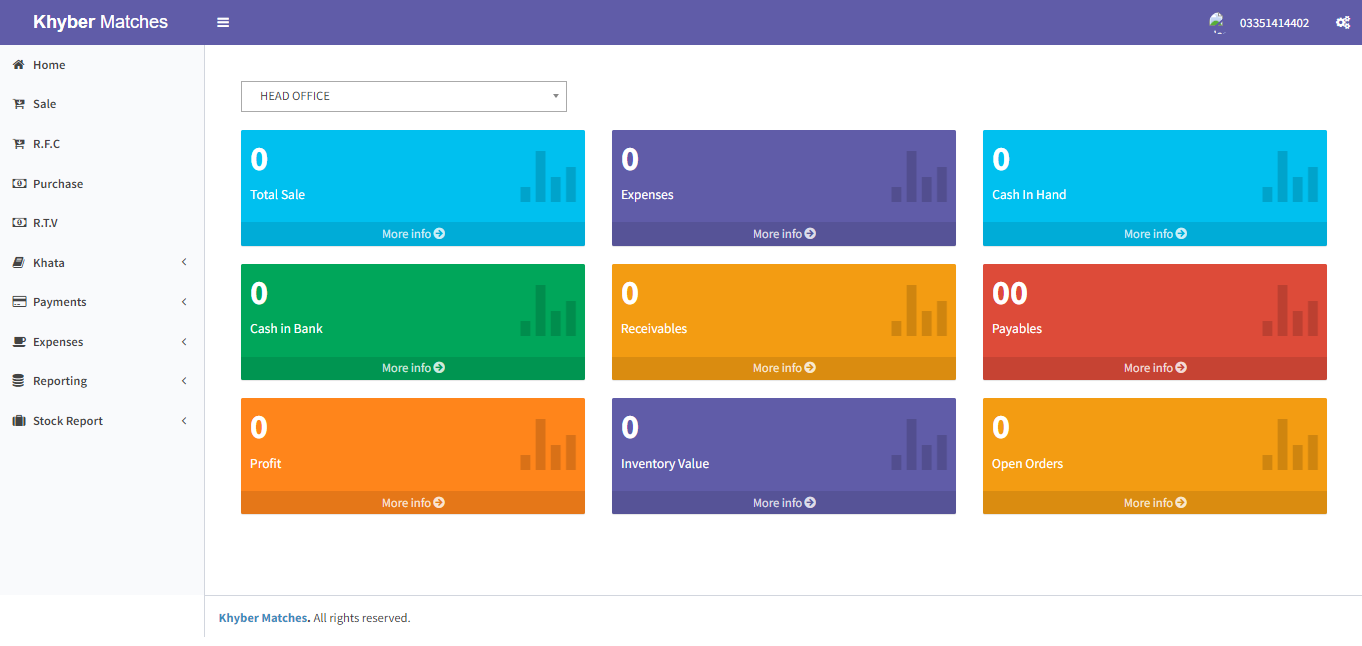This screenshot has width=1362, height=646.
Task: Select the Sale cart icon
Action: click(x=18, y=104)
